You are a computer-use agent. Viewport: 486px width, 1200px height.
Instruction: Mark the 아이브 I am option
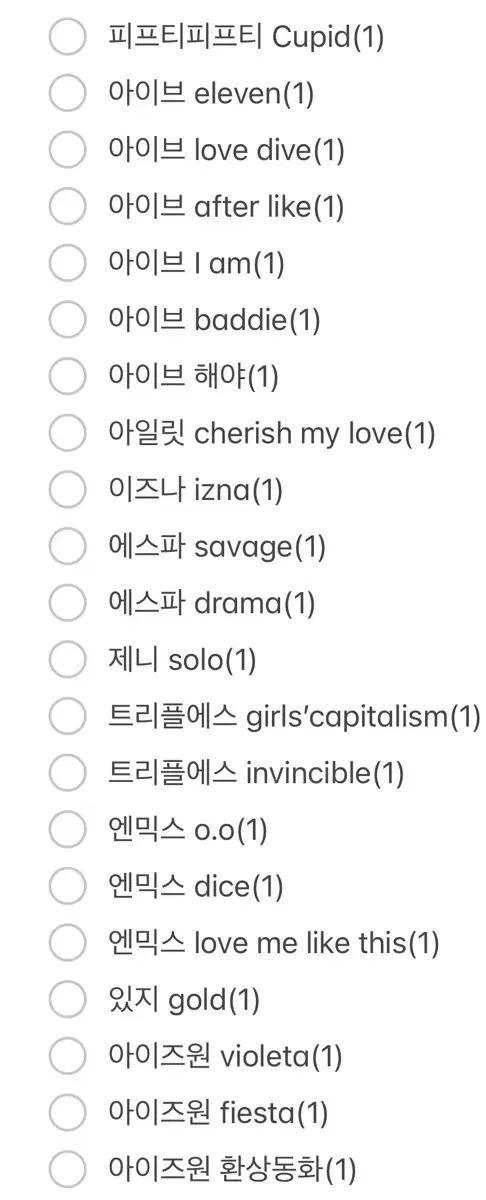click(x=68, y=264)
